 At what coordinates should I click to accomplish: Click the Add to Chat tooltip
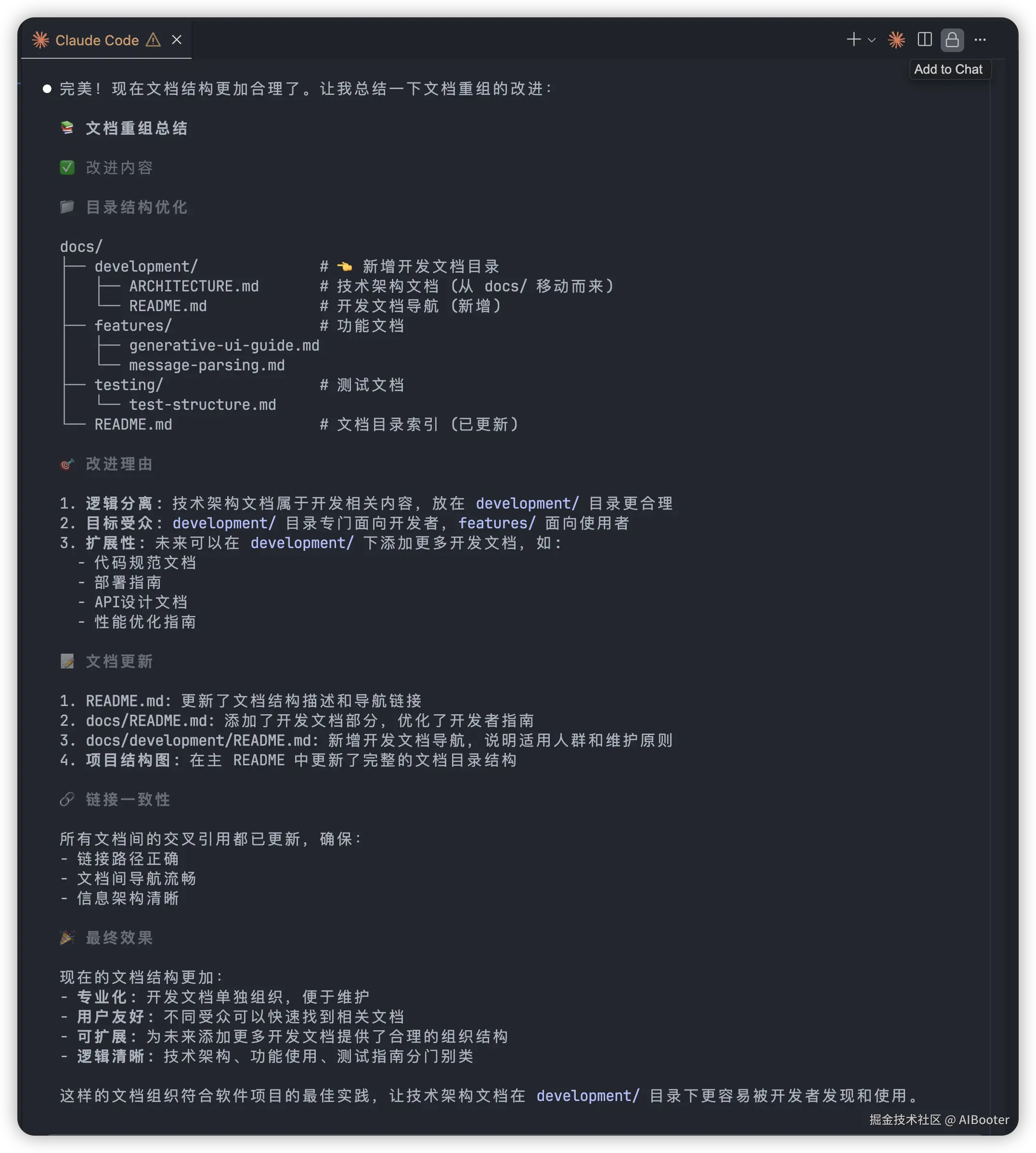coord(948,69)
